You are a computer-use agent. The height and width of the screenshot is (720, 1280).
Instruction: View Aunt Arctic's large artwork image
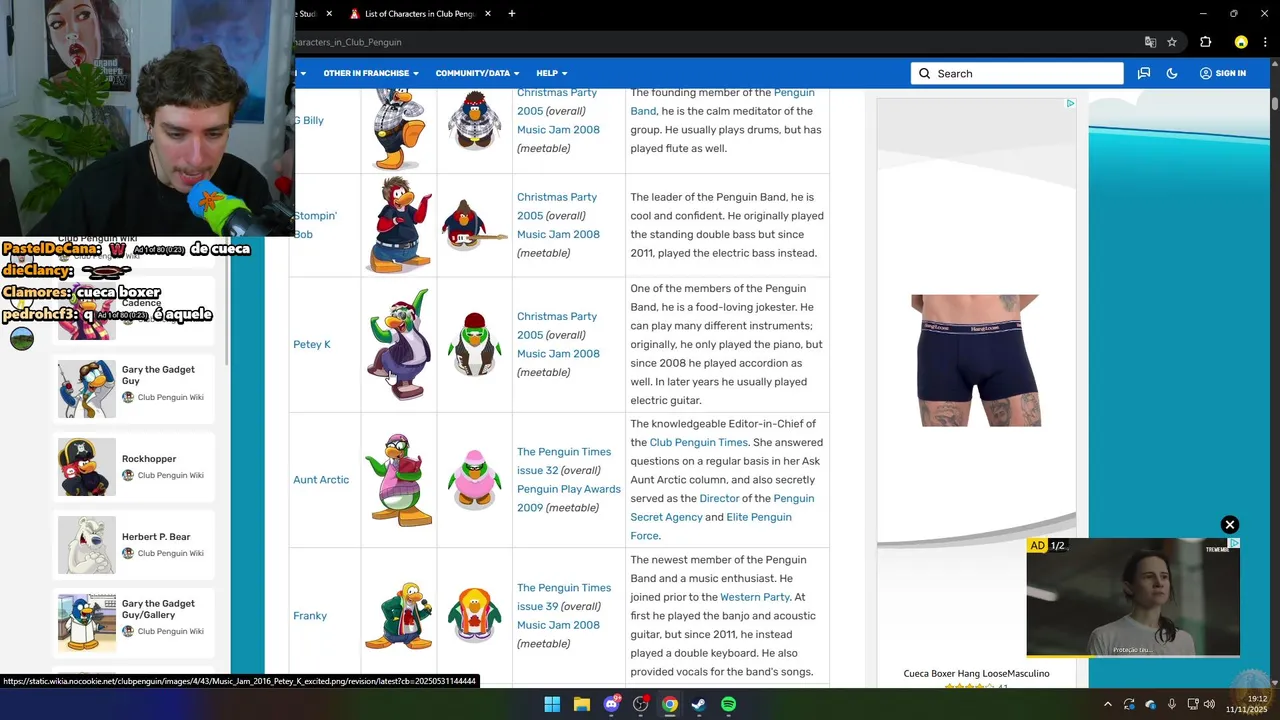pos(399,479)
